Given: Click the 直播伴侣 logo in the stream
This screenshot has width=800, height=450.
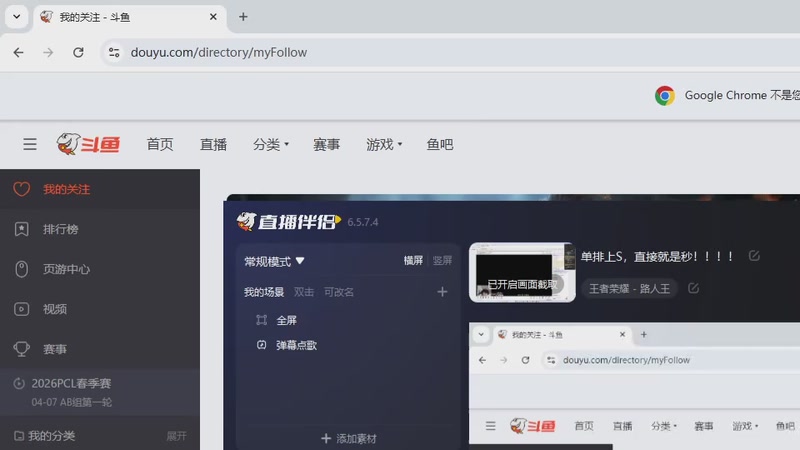Looking at the screenshot, I should [x=289, y=221].
